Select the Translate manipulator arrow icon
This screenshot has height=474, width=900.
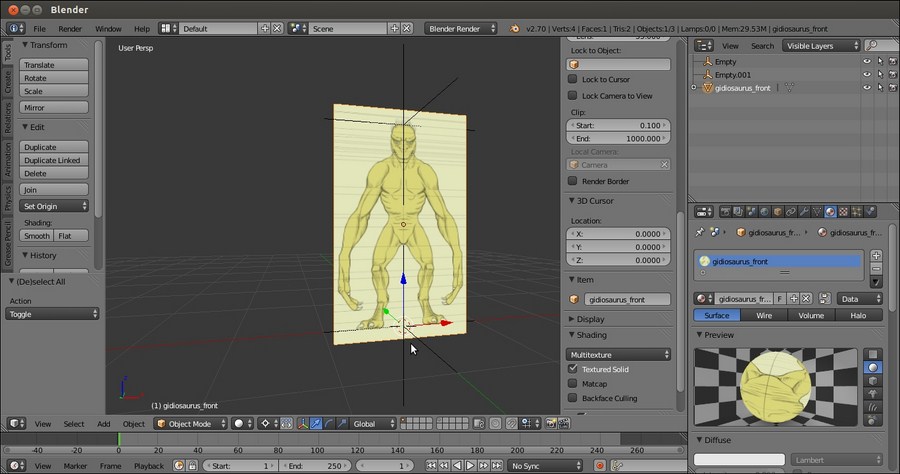point(316,424)
